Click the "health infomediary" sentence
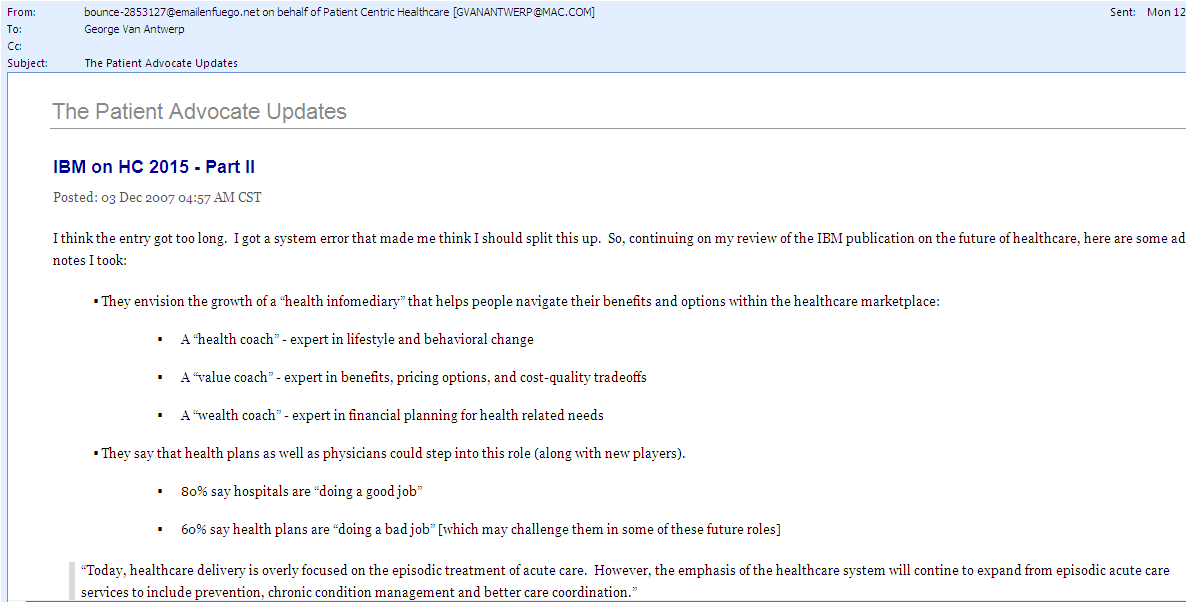The width and height of the screenshot is (1187, 603). (520, 301)
